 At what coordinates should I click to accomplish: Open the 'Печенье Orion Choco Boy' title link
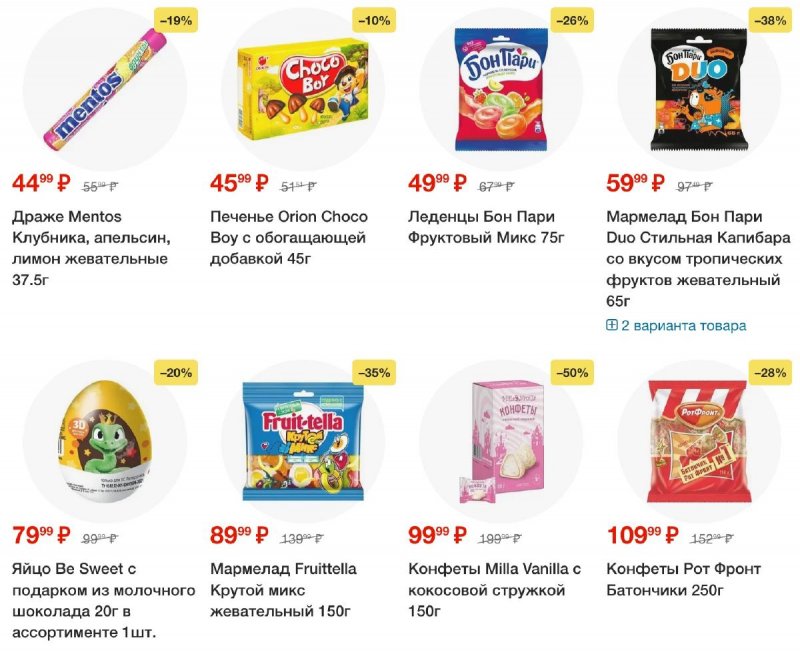(x=289, y=238)
